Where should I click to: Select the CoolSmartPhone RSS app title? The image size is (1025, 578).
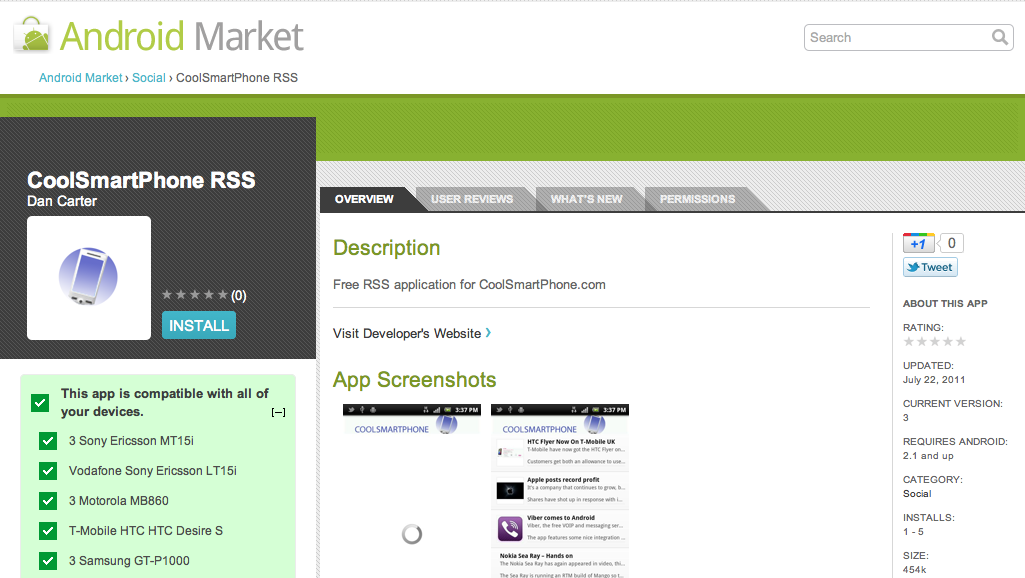point(141,180)
